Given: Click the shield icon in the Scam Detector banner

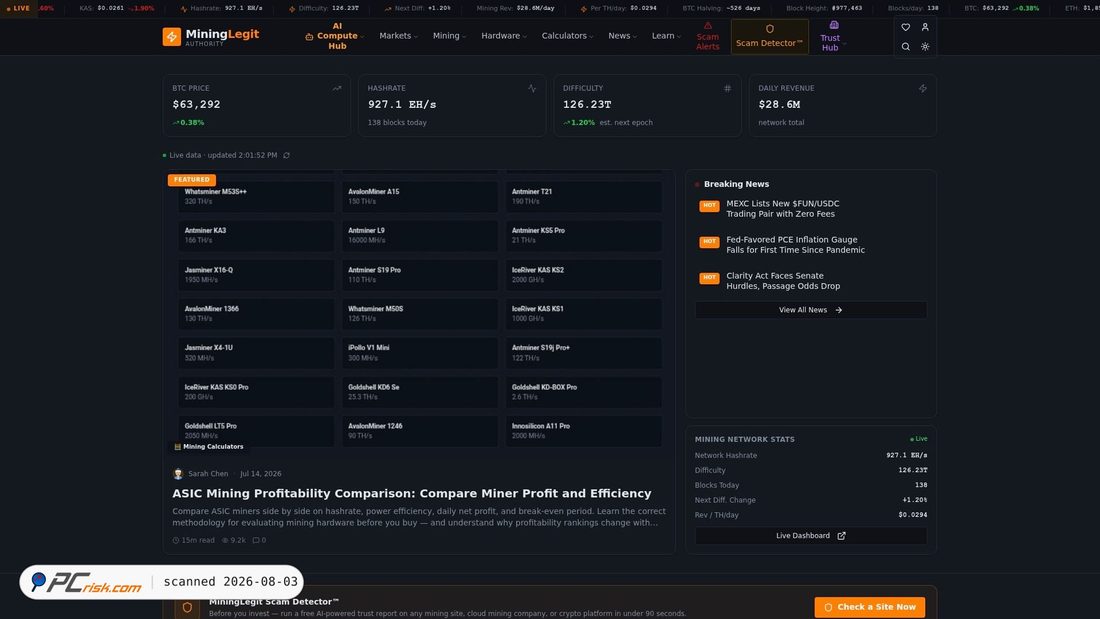Looking at the screenshot, I should [x=187, y=608].
